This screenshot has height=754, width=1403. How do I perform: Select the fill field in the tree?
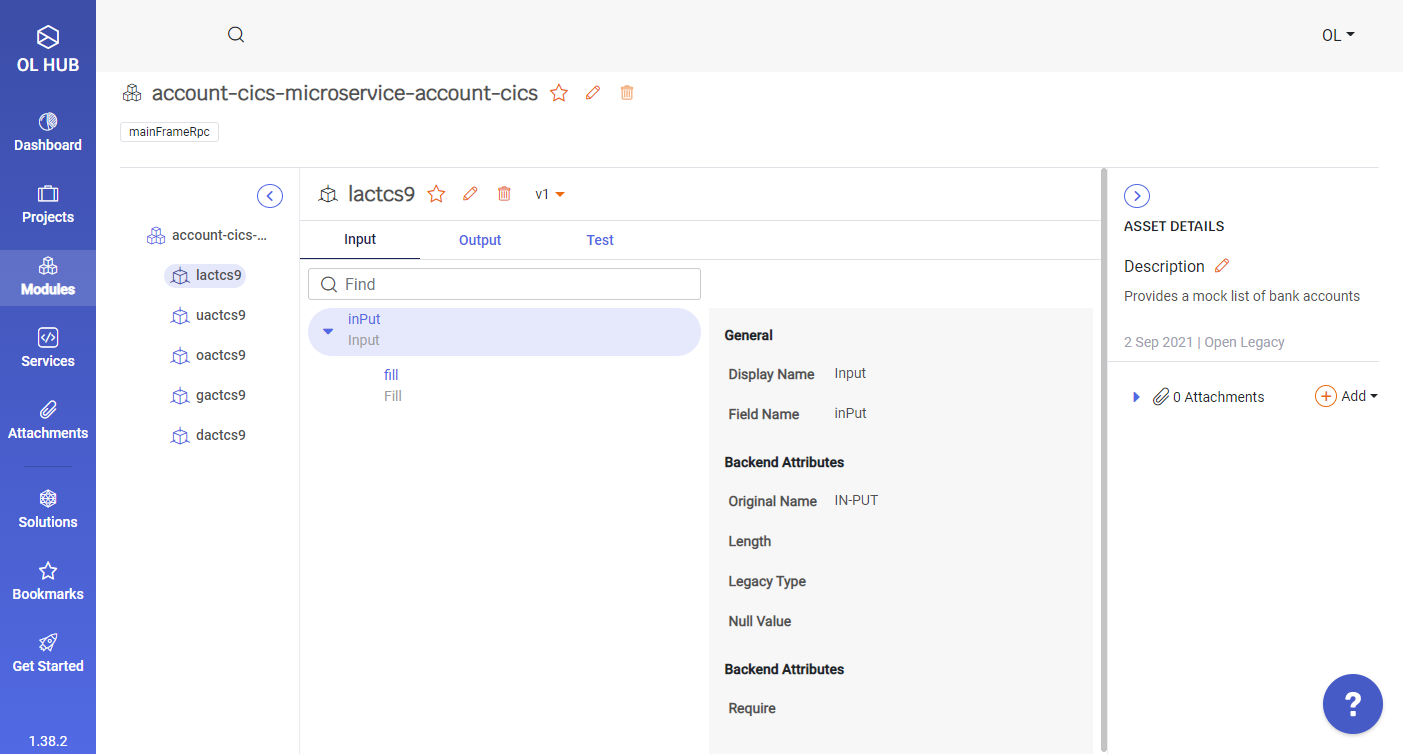pos(391,374)
